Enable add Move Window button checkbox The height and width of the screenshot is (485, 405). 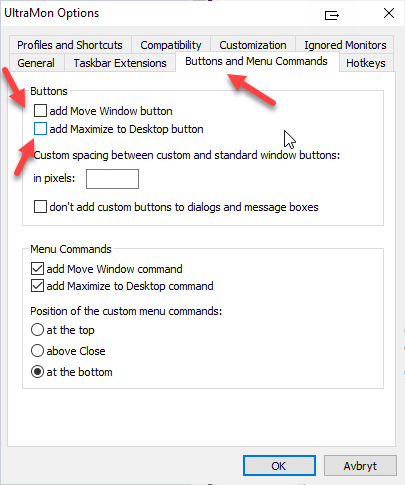point(40,110)
